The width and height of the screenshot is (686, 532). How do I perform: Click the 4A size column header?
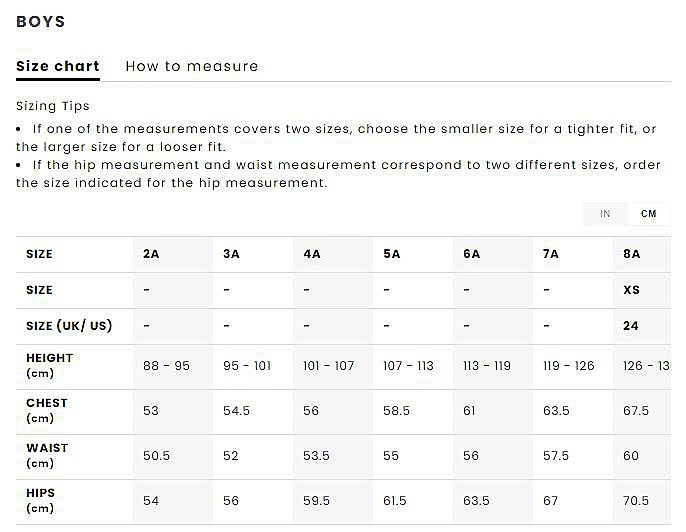click(x=311, y=255)
